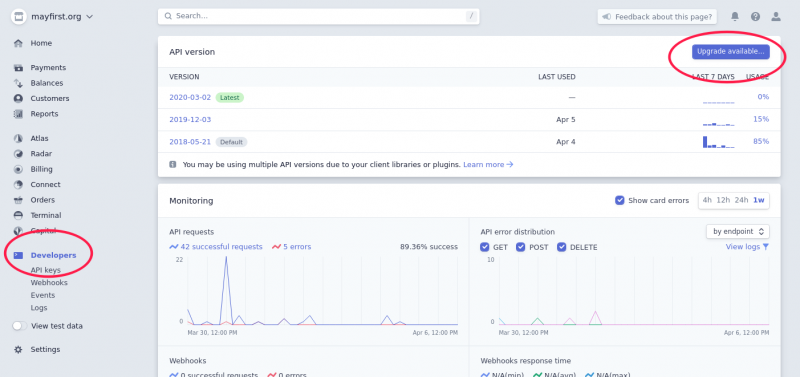This screenshot has width=800, height=377.
Task: Open API keys submenu item
Action: pyautogui.click(x=45, y=270)
